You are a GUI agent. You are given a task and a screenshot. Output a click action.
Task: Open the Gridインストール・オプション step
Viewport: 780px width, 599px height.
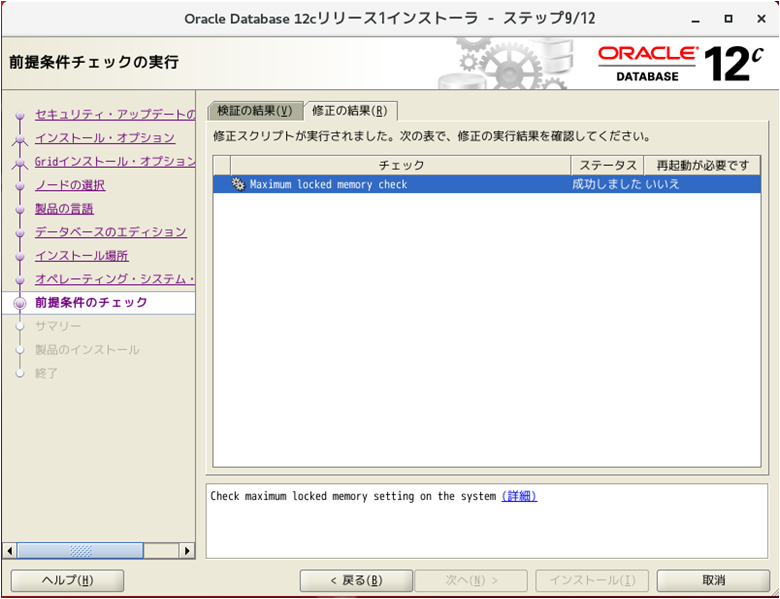[x=115, y=161]
